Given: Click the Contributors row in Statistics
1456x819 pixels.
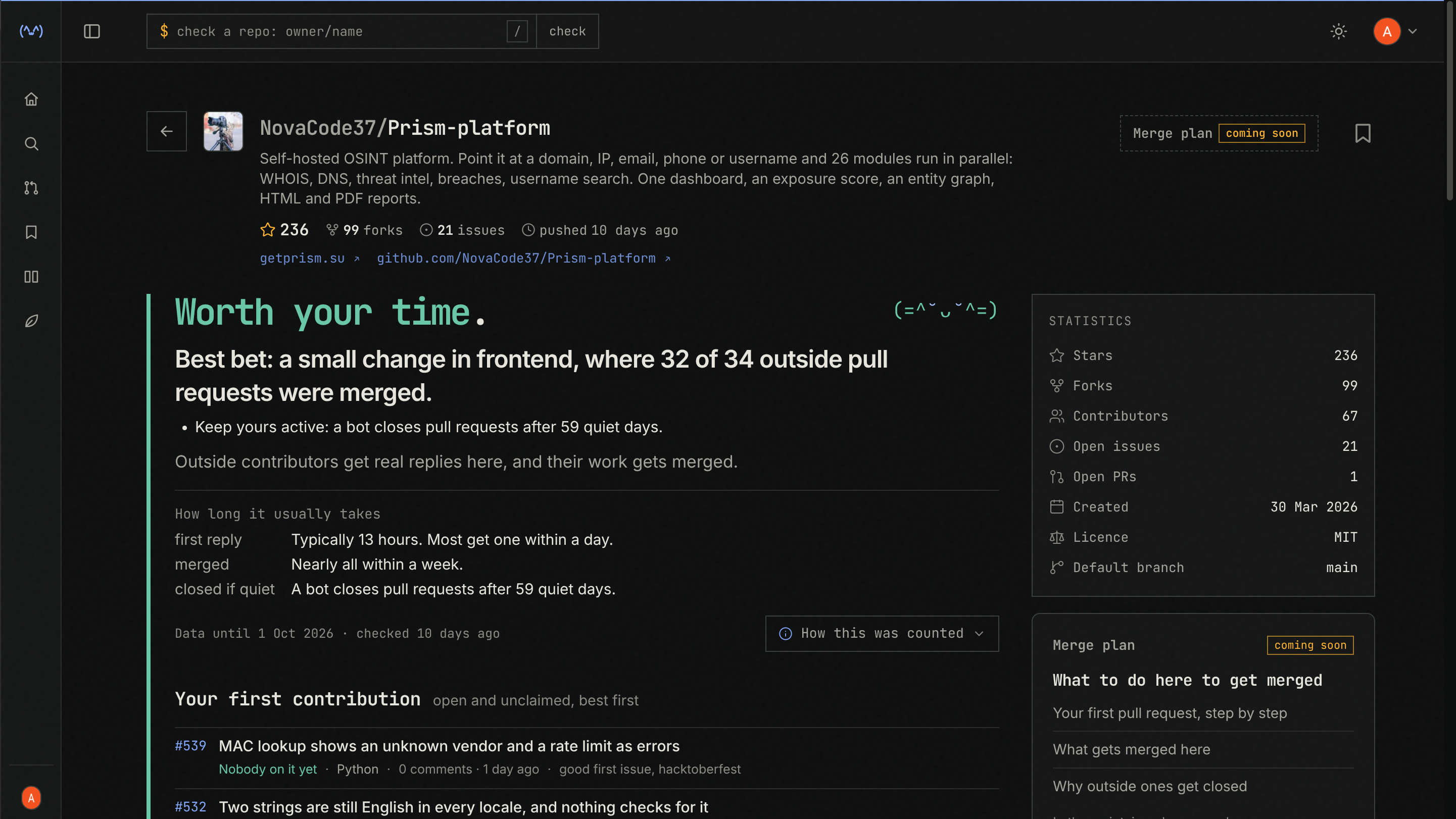Looking at the screenshot, I should point(1203,416).
